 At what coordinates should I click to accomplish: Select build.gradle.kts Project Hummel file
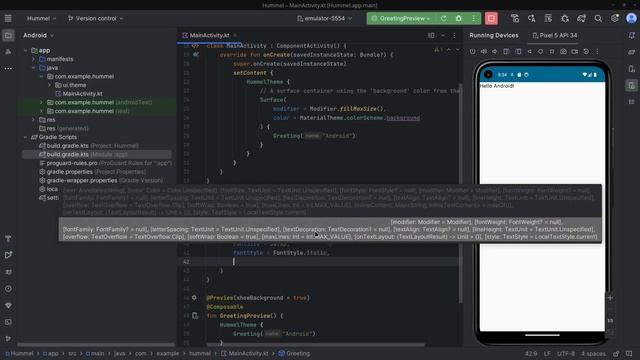click(89, 146)
